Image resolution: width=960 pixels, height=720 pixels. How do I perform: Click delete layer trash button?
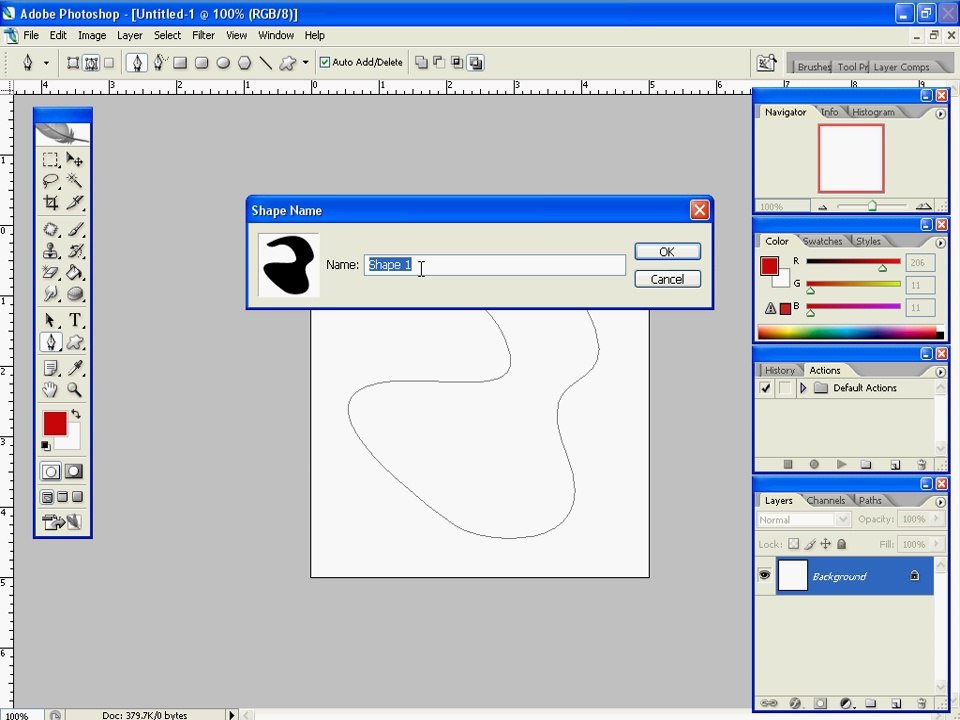click(921, 703)
